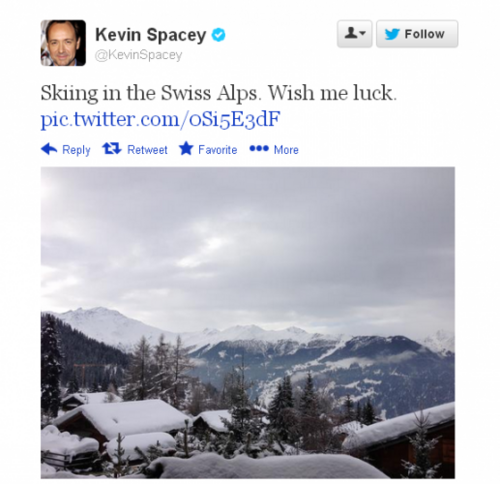
Task: View the snowy Swiss Alps photo
Action: coord(248,323)
